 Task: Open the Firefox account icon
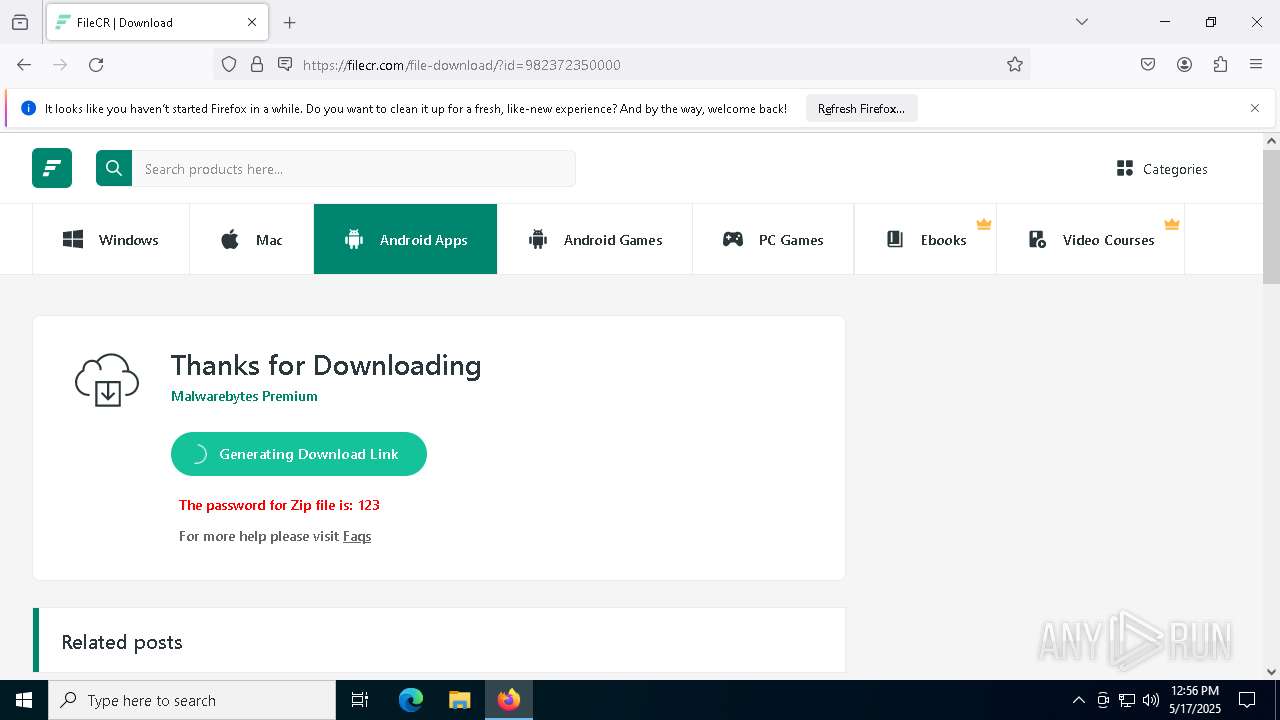pos(1184,65)
